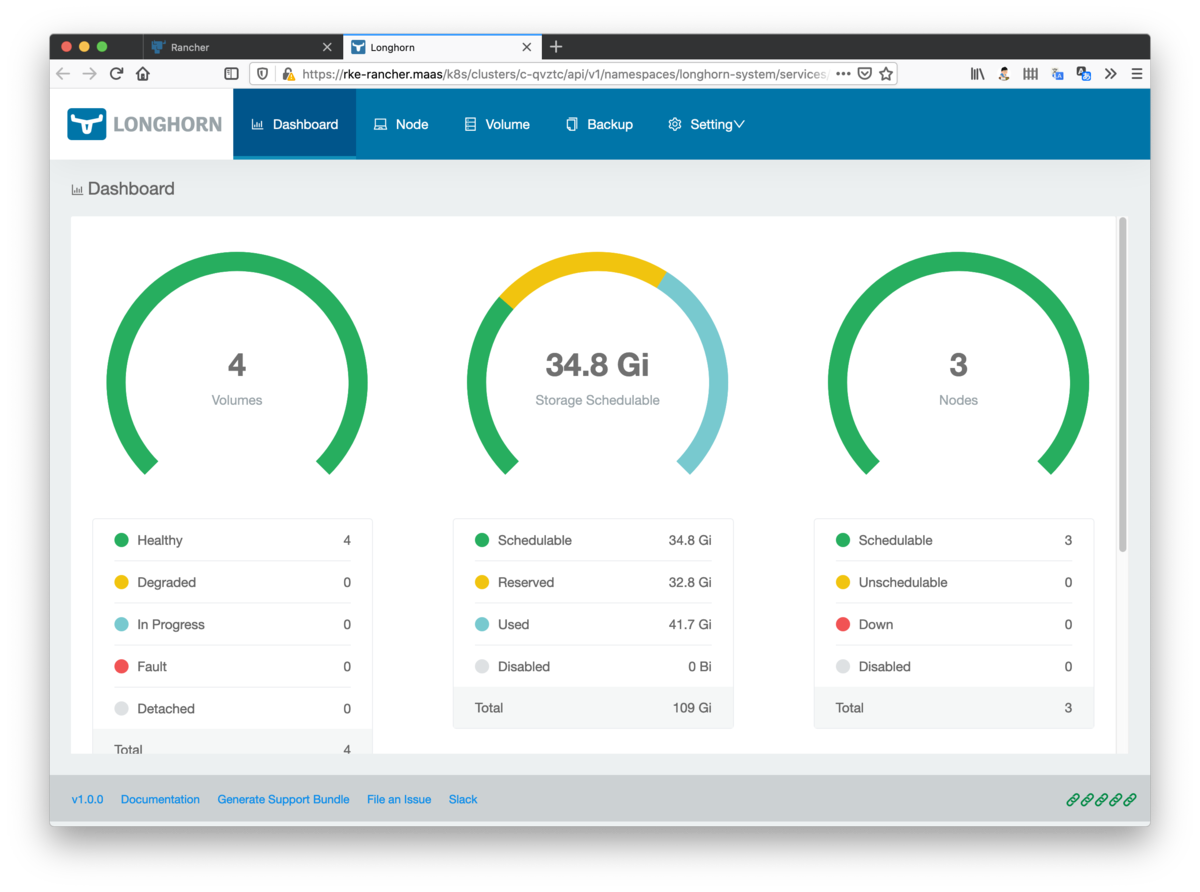Click the Nodes gauge chart
The image size is (1200, 892).
click(x=958, y=363)
